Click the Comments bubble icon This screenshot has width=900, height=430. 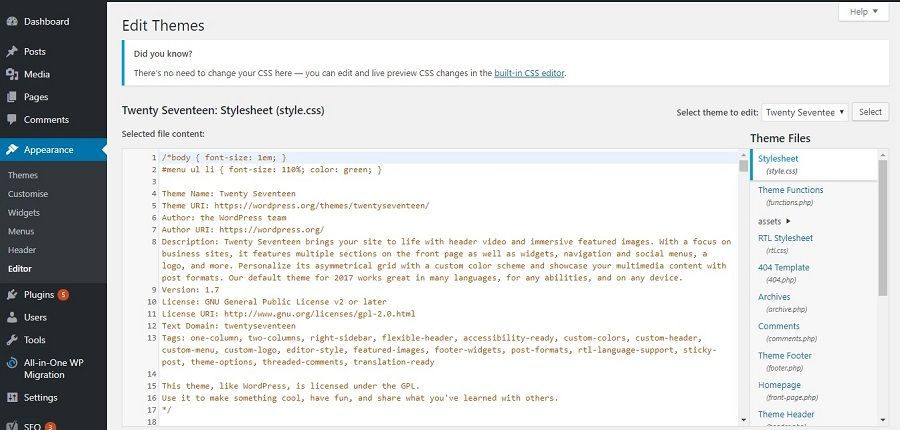point(12,120)
